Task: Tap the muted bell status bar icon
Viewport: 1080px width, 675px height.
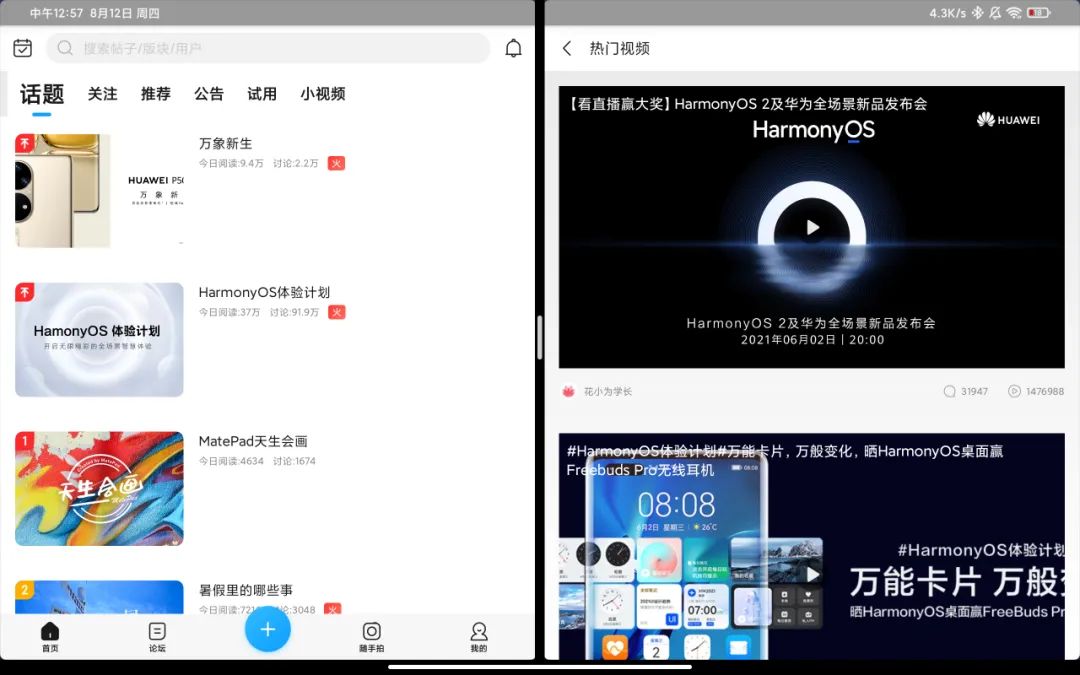Action: [995, 12]
